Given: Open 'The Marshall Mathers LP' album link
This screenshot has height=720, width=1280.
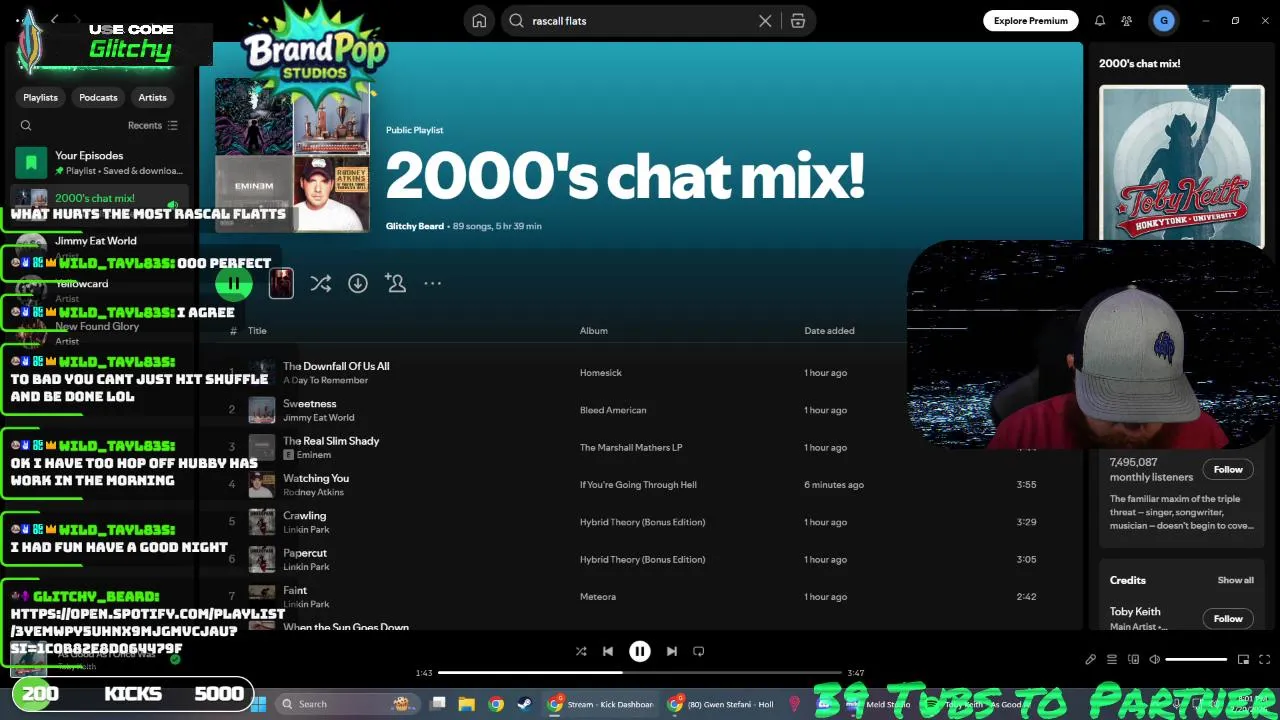Looking at the screenshot, I should point(631,448).
